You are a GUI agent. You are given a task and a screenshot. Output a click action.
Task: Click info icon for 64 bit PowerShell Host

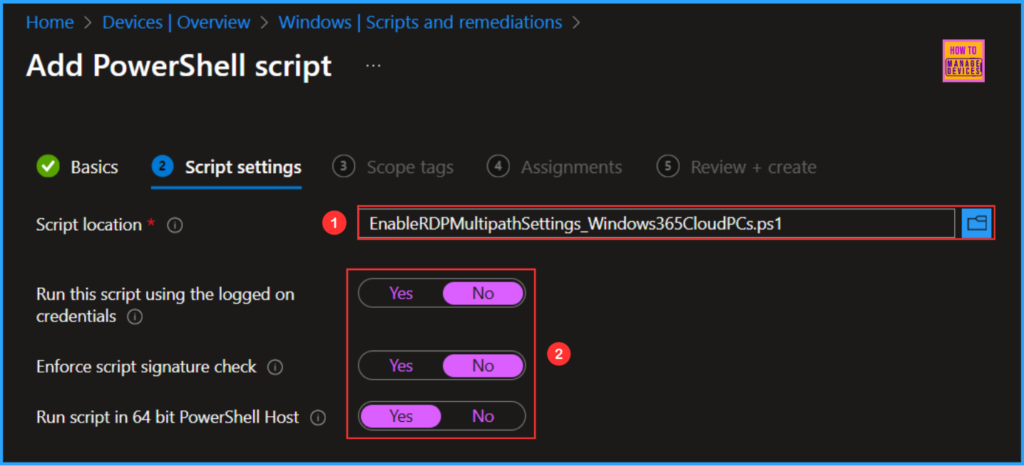318,418
